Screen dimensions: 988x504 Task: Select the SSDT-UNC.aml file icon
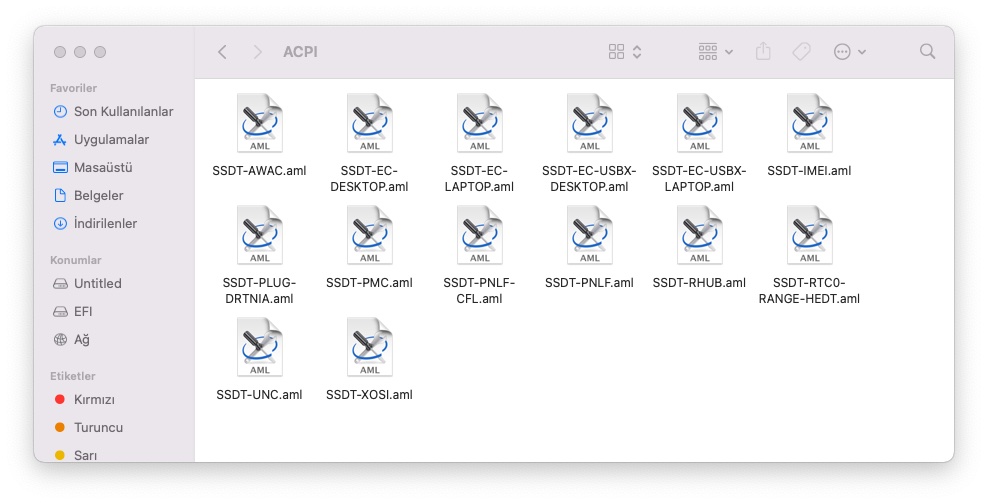click(x=260, y=347)
